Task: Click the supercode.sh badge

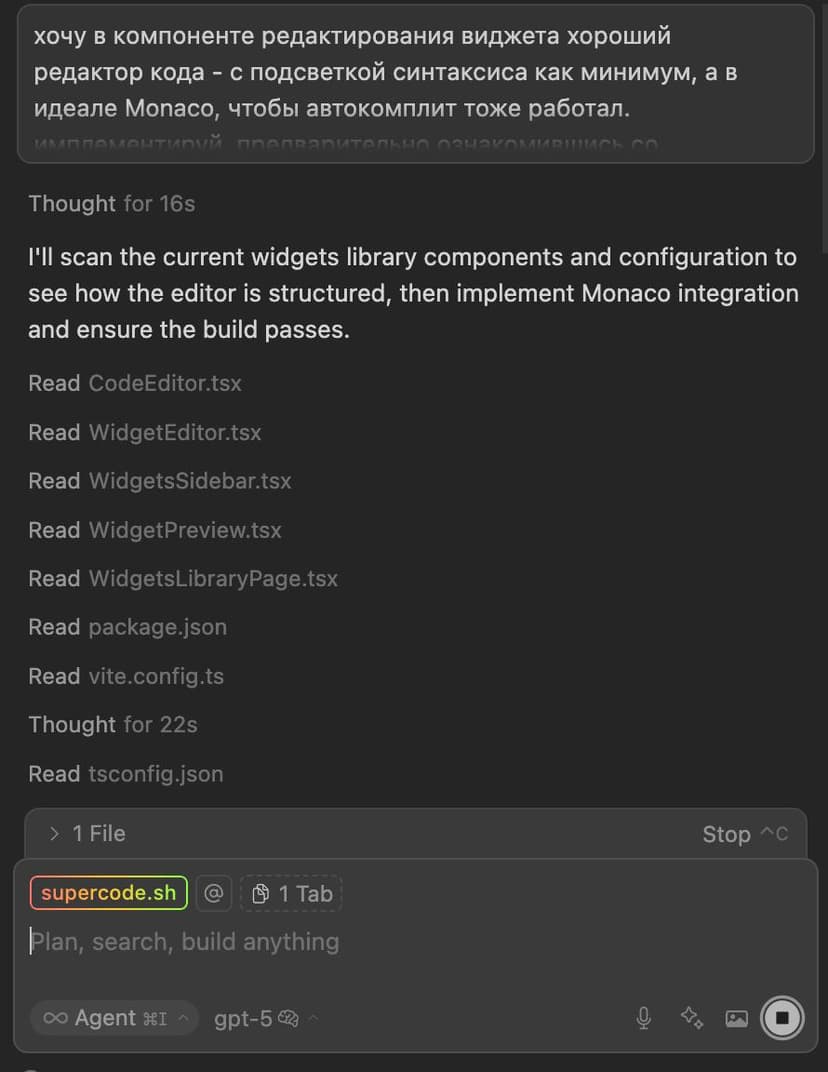Action: pos(108,893)
